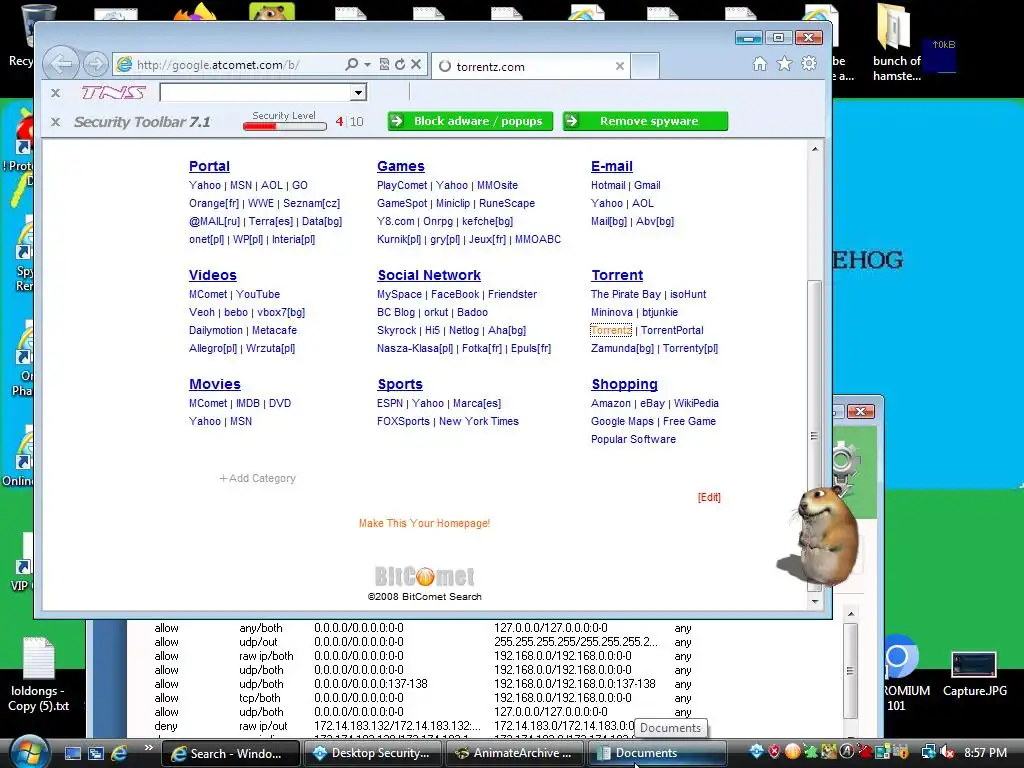Click Make This Your Homepage! link
The image size is (1024, 768).
click(424, 524)
